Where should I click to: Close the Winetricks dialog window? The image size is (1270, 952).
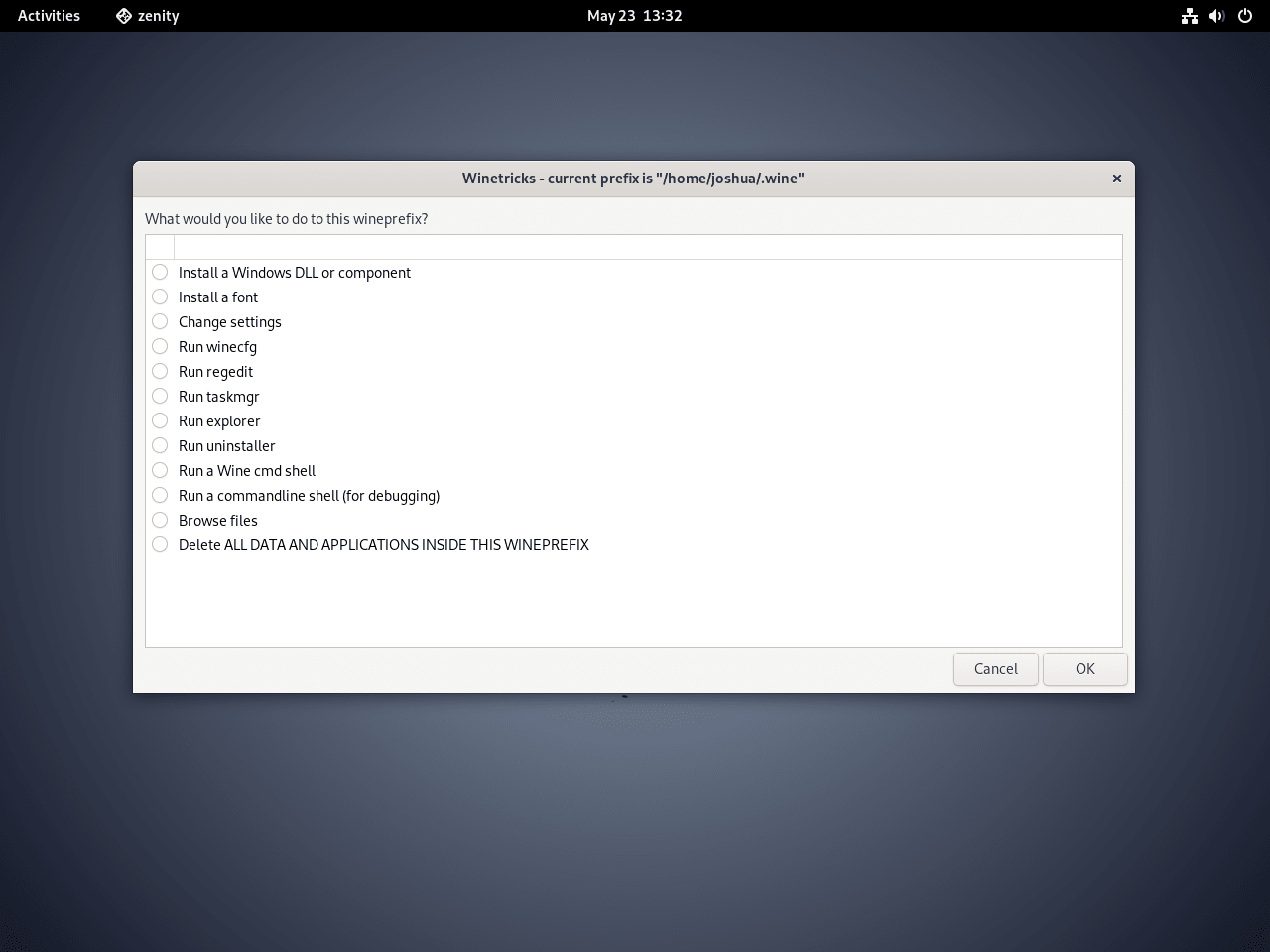click(x=1116, y=178)
